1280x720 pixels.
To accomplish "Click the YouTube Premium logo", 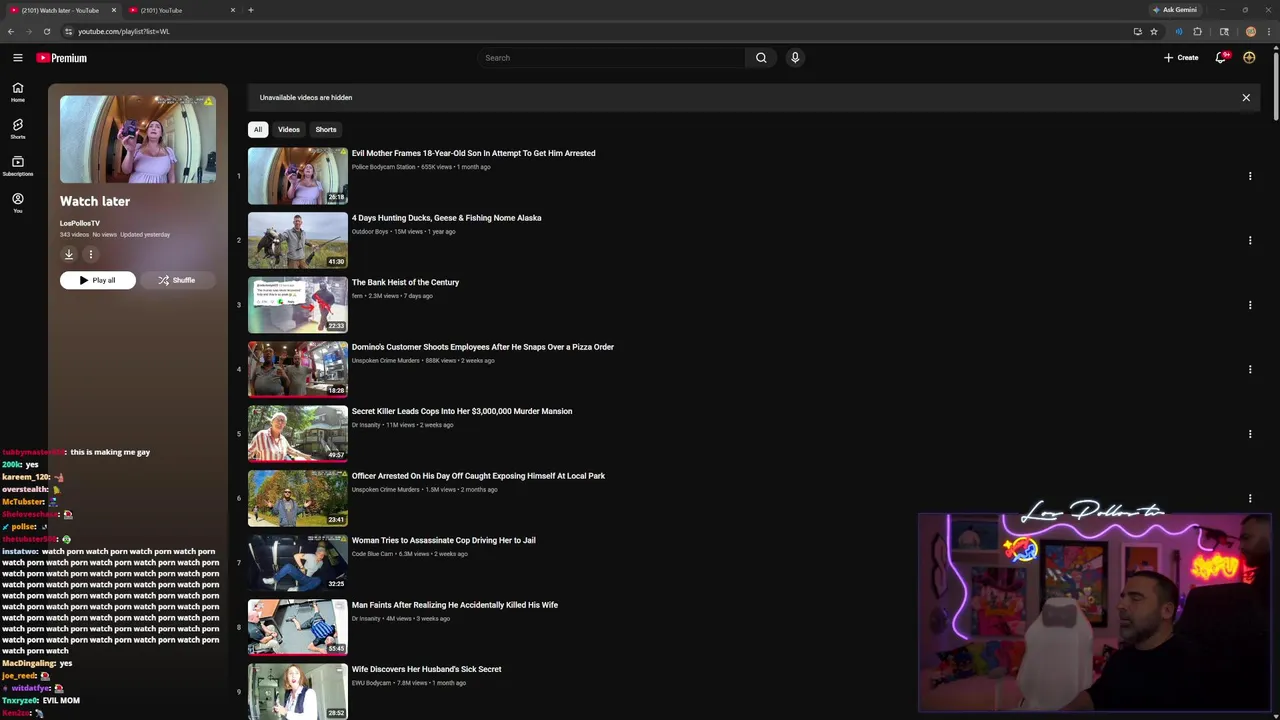I will [62, 58].
